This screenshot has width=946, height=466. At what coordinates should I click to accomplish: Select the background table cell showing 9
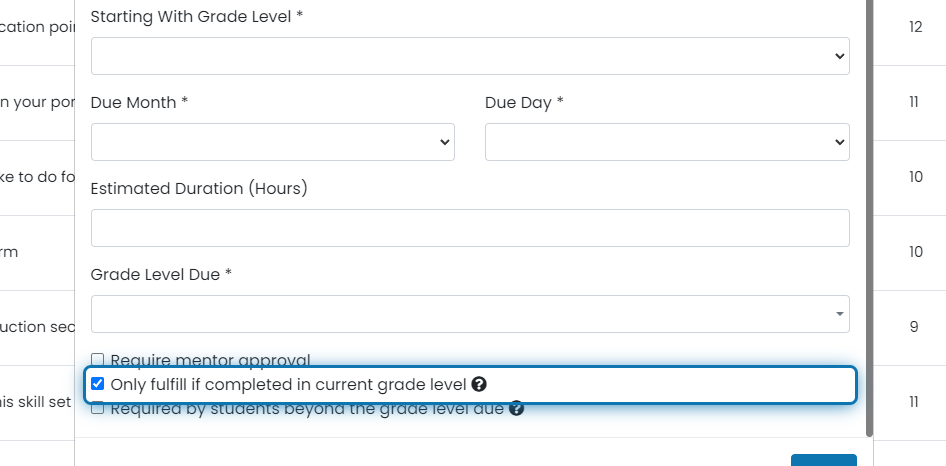pos(913,327)
